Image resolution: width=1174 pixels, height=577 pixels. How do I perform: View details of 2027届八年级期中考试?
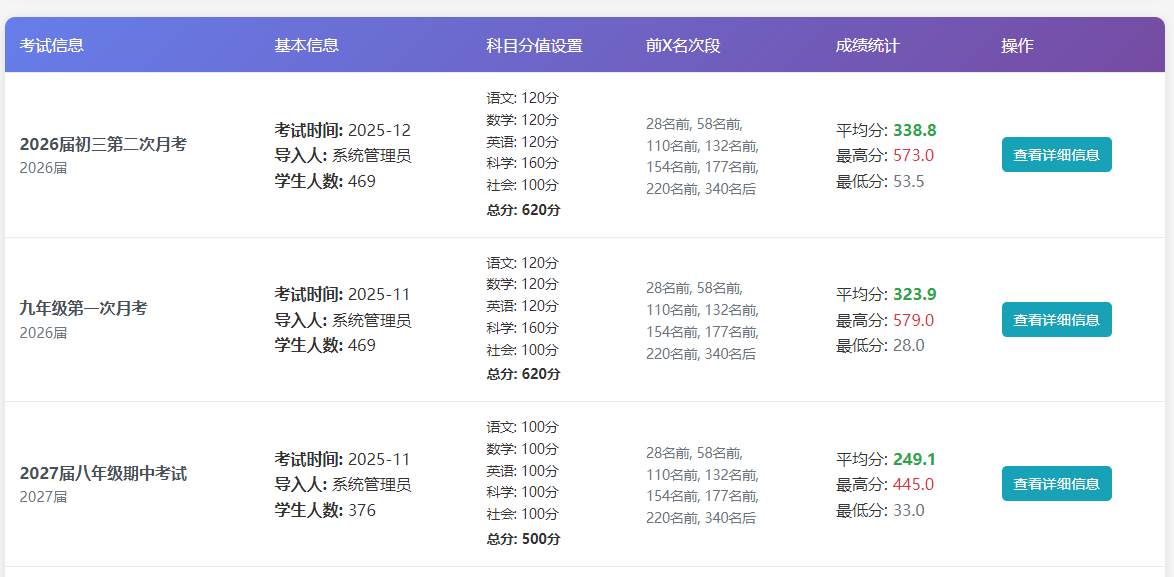click(1056, 482)
